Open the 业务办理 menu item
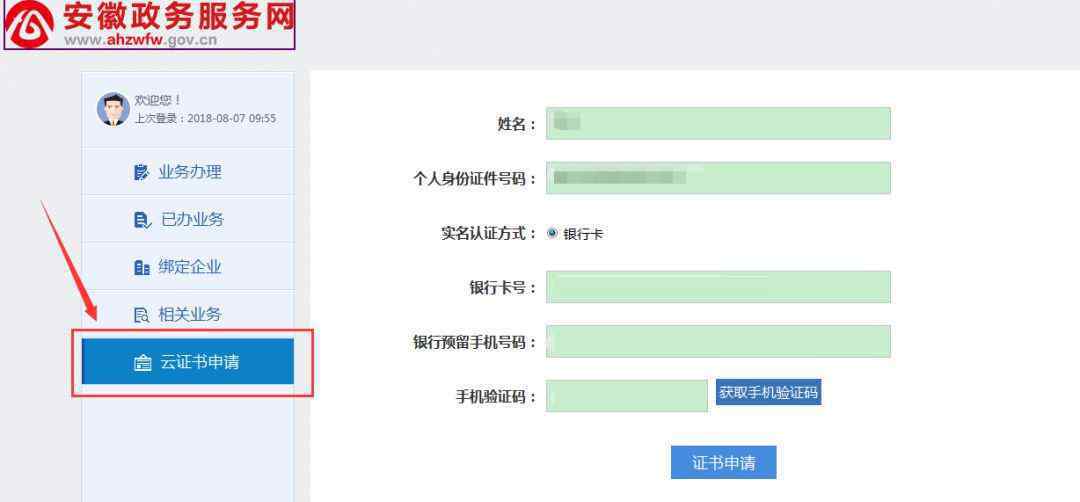 click(x=188, y=171)
